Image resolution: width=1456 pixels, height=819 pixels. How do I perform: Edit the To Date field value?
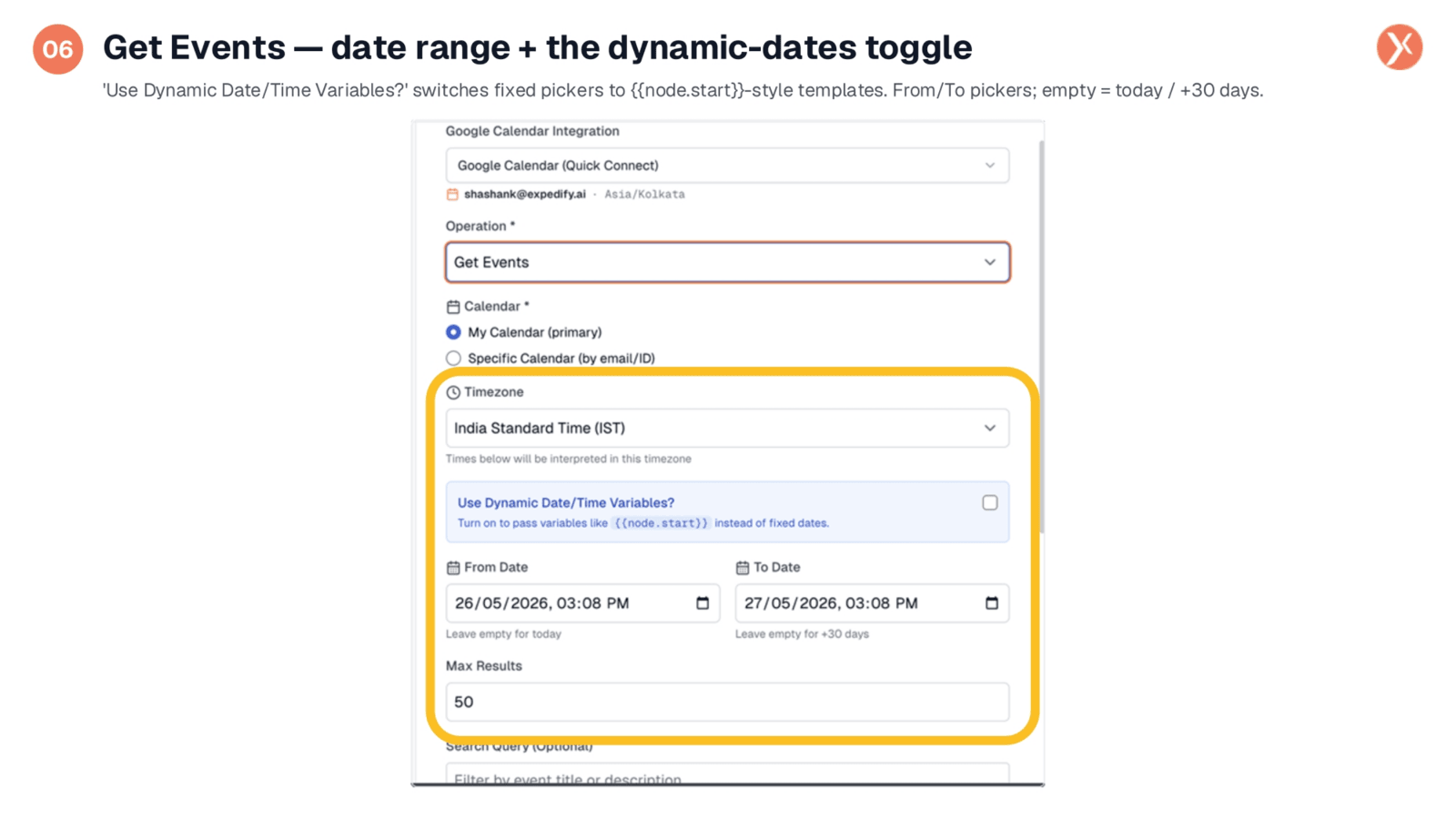(872, 603)
